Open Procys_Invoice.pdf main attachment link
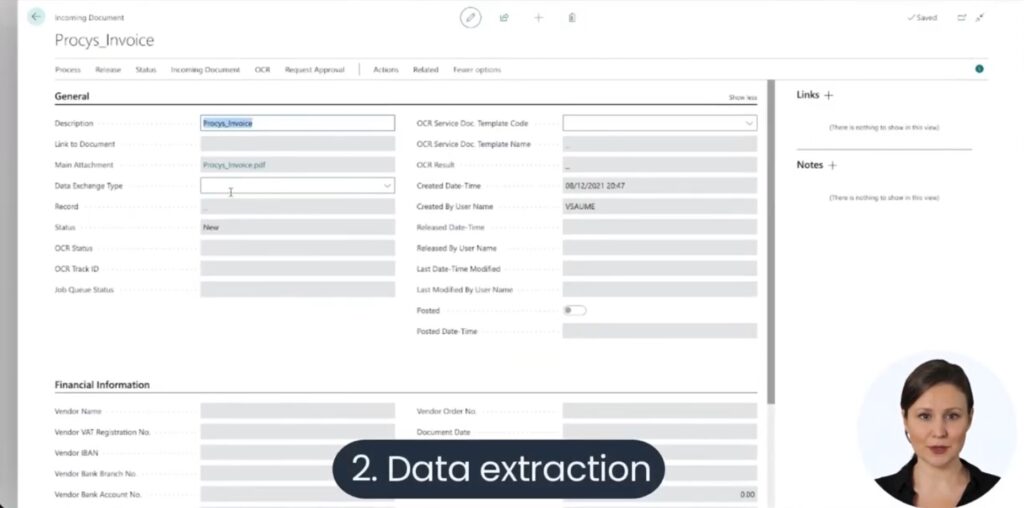Image resolution: width=1024 pixels, height=508 pixels. tap(234, 165)
